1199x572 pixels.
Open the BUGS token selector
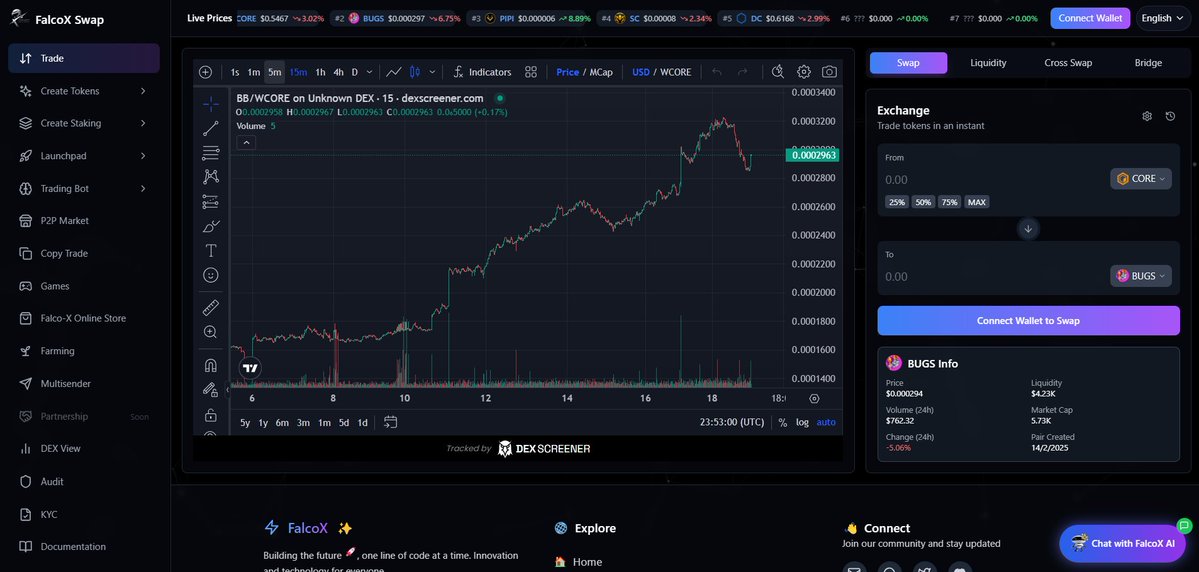[x=1141, y=276]
